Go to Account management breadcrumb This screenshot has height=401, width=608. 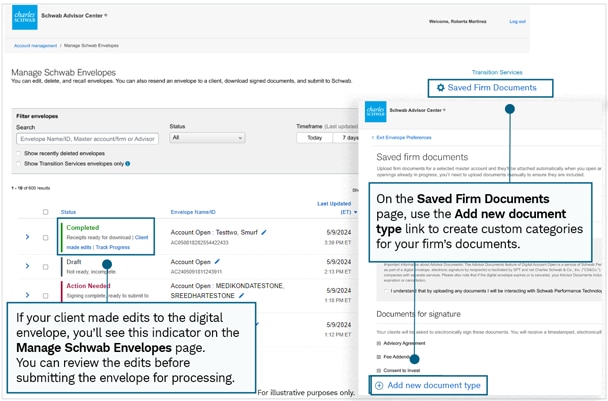point(35,46)
